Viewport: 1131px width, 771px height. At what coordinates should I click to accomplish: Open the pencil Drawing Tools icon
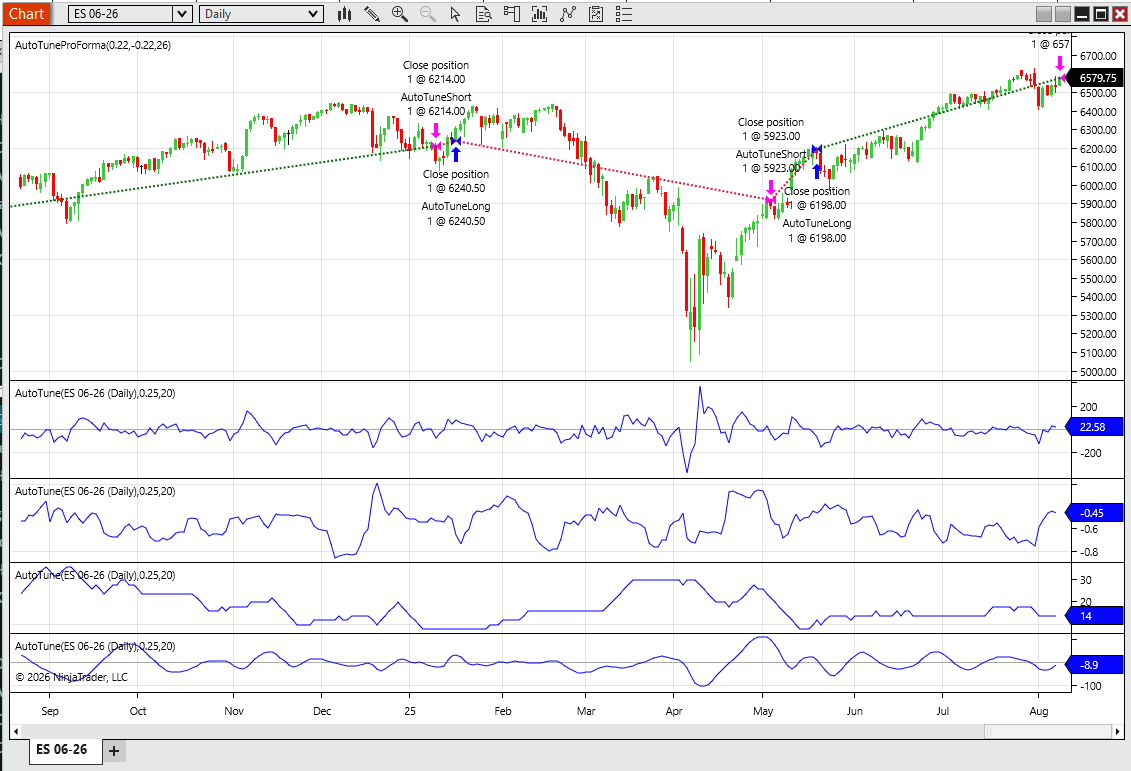click(x=372, y=14)
